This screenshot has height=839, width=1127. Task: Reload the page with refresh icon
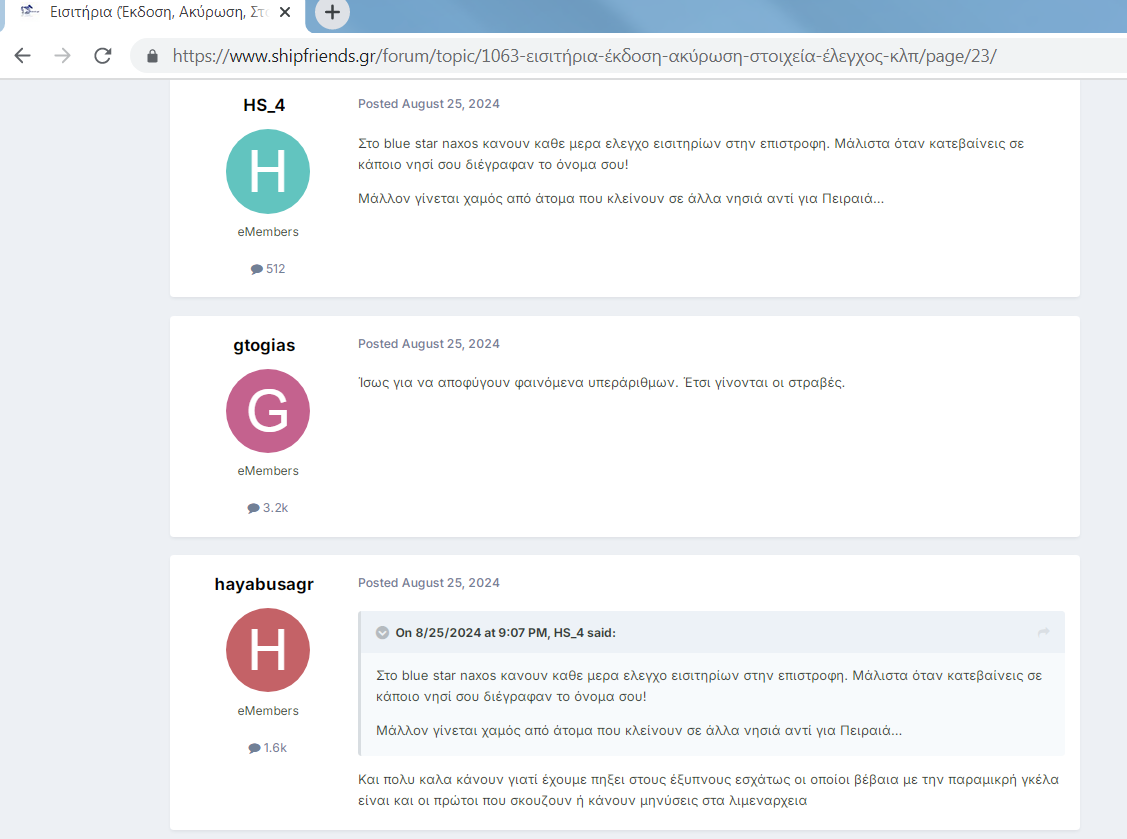click(x=102, y=56)
